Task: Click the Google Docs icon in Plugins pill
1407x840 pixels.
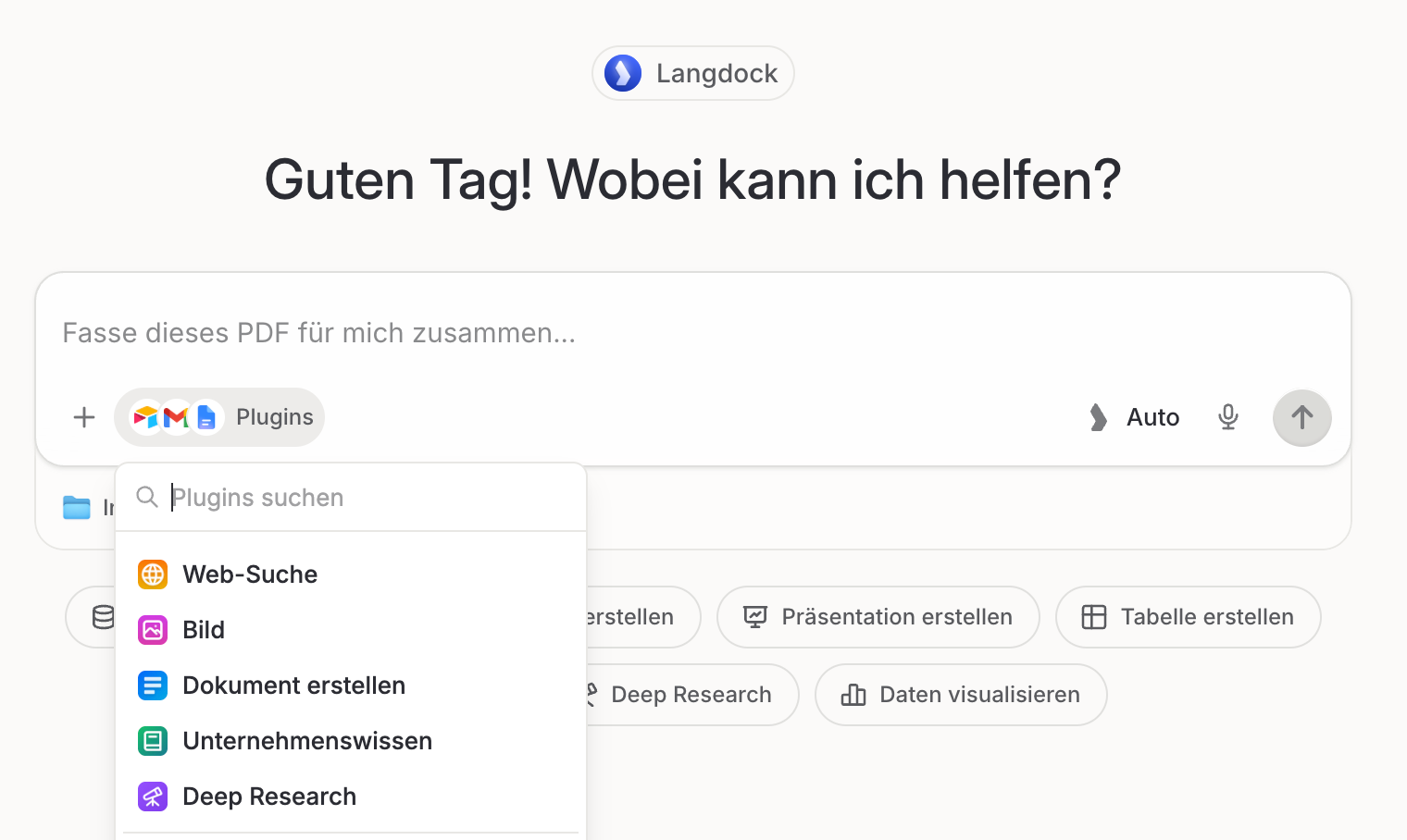Action: 206,417
